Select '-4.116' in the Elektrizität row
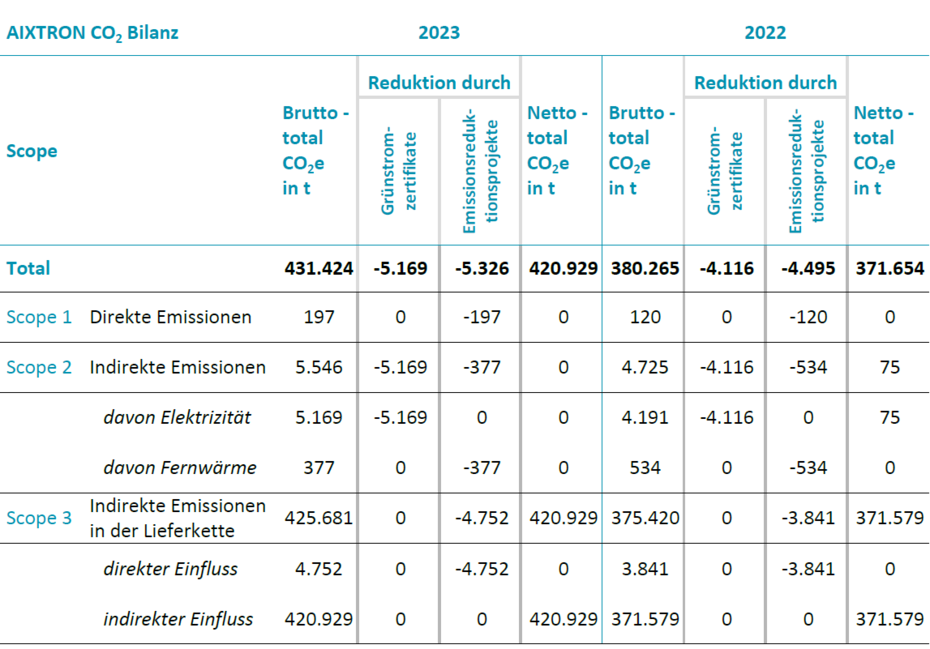The width and height of the screenshot is (930, 649). 727,418
